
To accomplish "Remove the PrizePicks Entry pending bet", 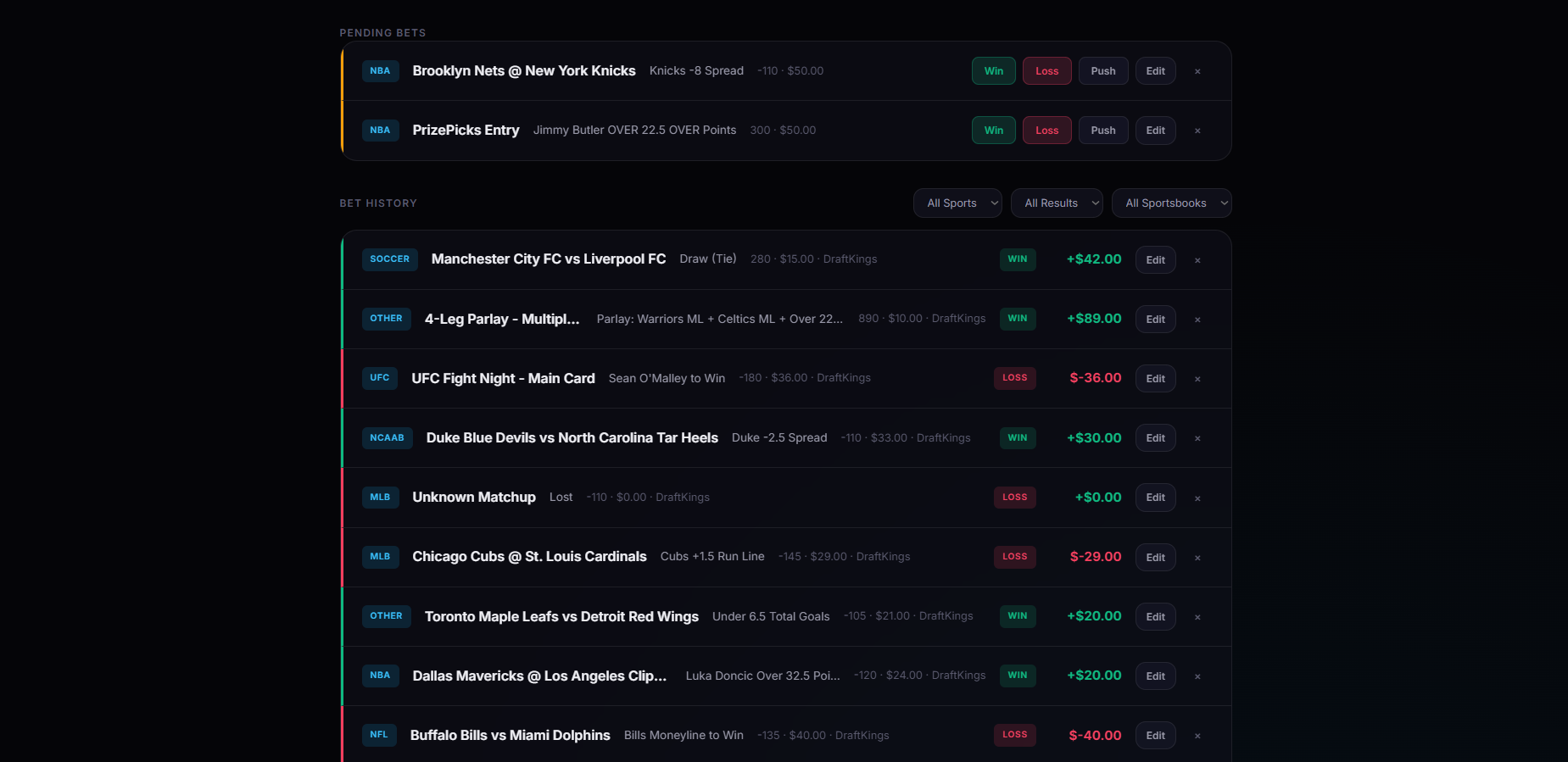I will pos(1197,131).
